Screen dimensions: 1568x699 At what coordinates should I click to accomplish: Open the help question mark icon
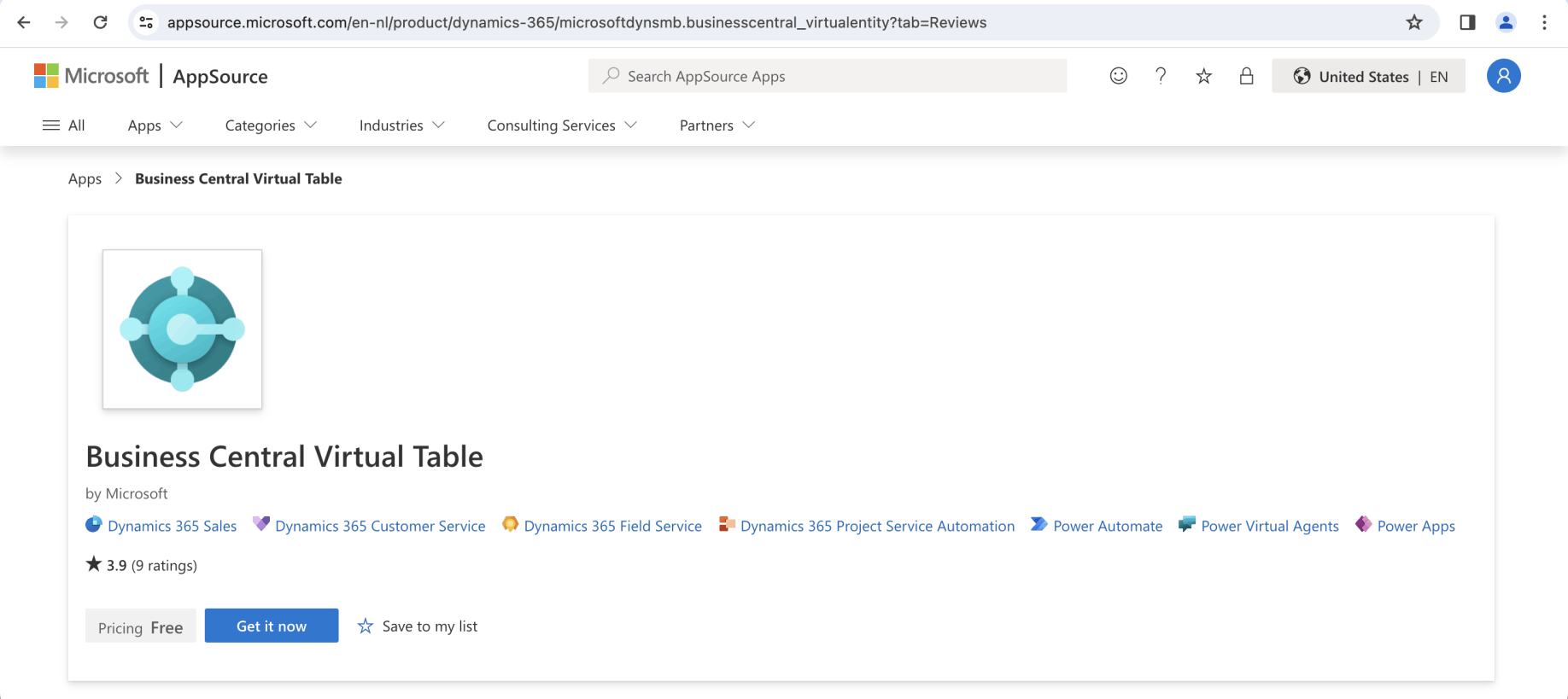pos(1161,76)
